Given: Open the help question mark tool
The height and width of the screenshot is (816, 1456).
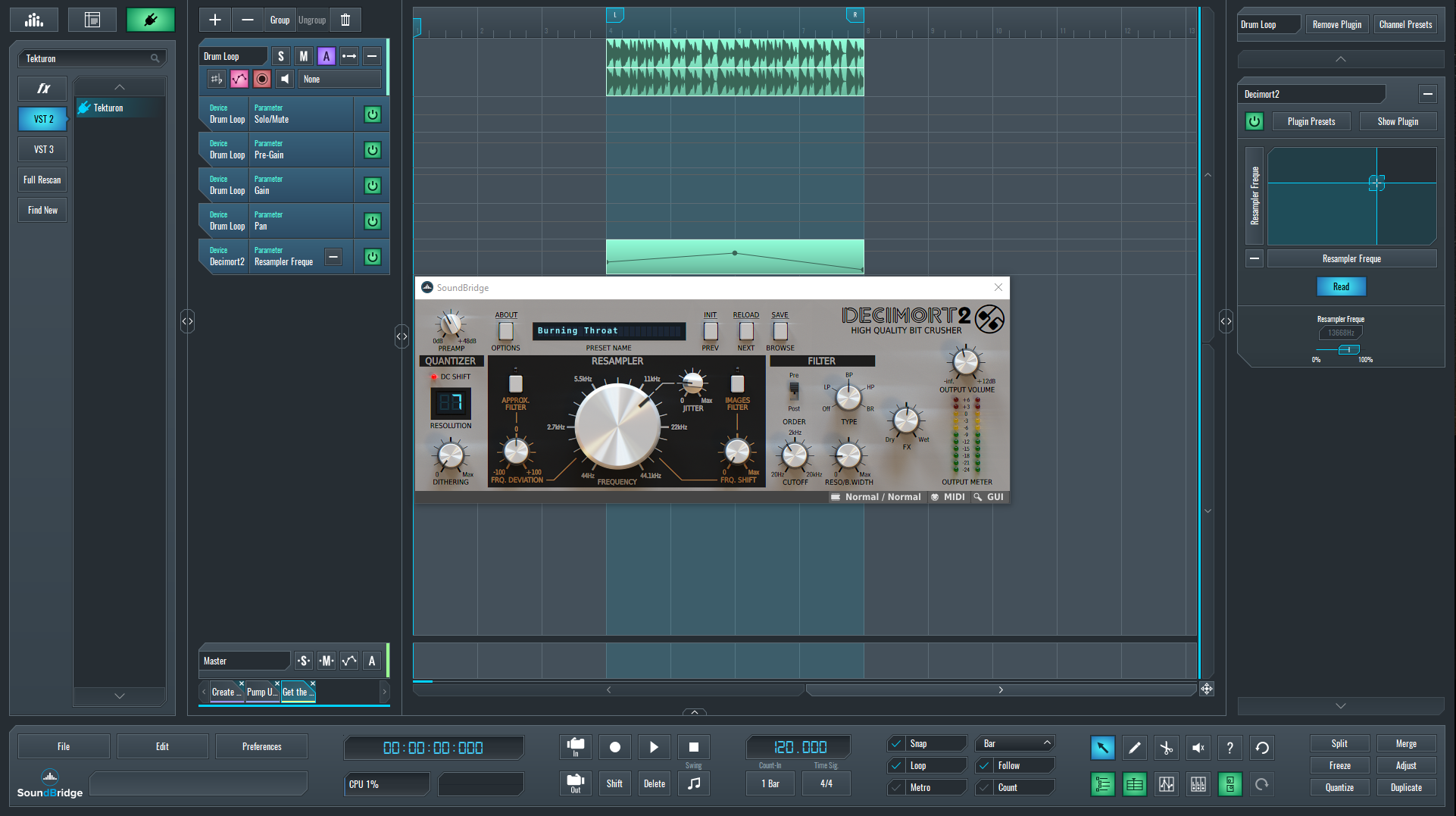Looking at the screenshot, I should coord(1229,748).
